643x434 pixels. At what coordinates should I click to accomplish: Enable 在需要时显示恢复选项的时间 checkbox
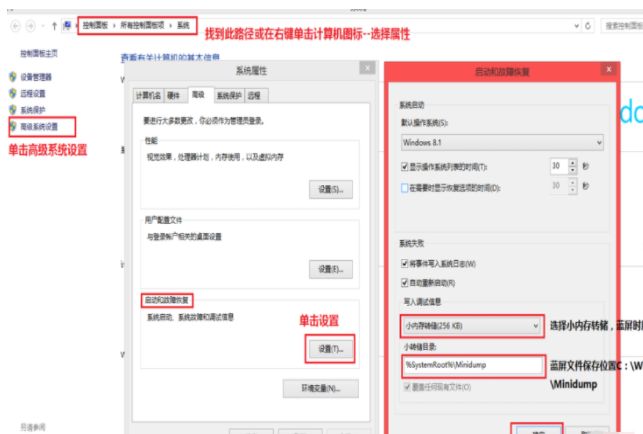(x=405, y=187)
